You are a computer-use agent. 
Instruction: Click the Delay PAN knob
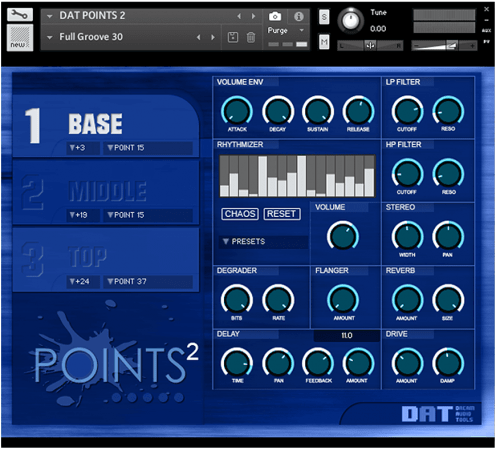pyautogui.click(x=278, y=363)
